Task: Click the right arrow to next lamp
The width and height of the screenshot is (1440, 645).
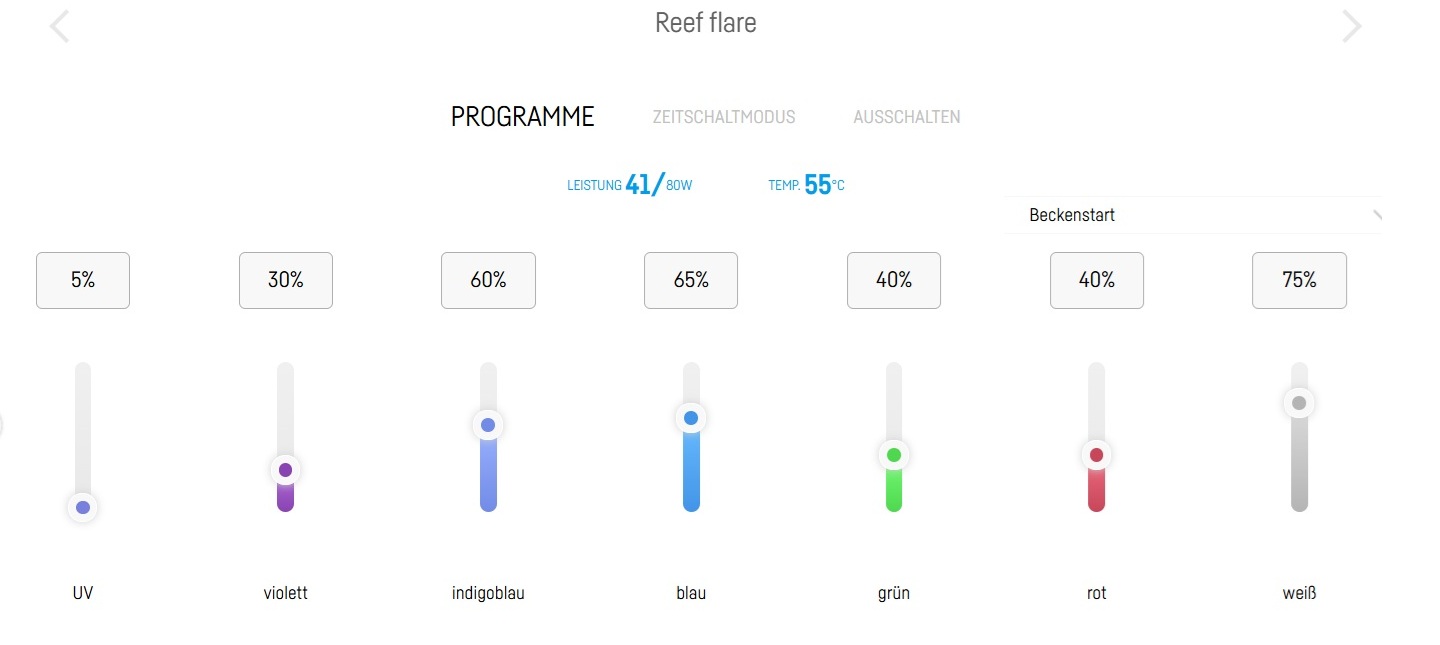Action: (x=1351, y=27)
